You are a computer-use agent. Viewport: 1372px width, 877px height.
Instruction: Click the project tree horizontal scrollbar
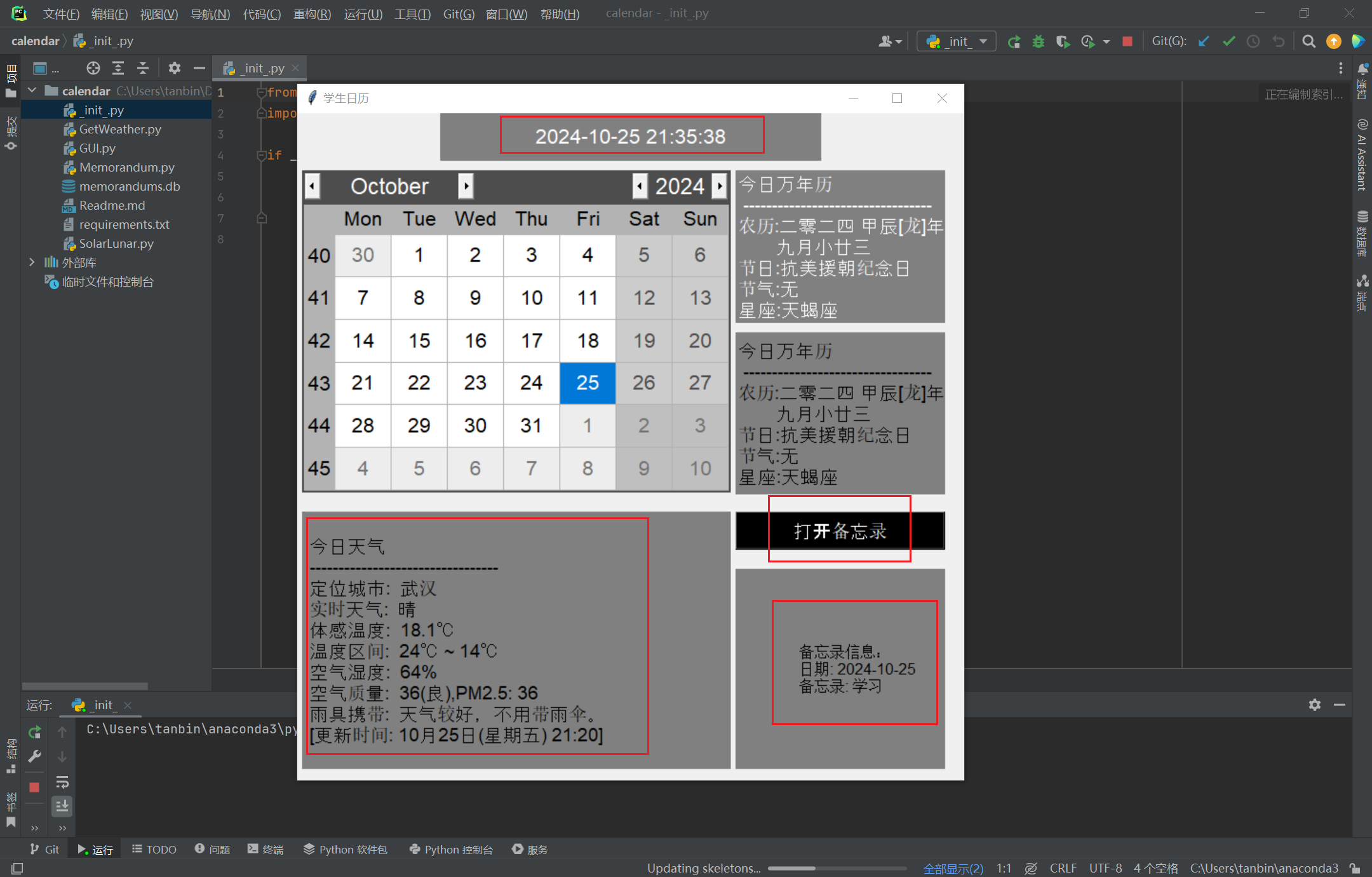pyautogui.click(x=84, y=686)
